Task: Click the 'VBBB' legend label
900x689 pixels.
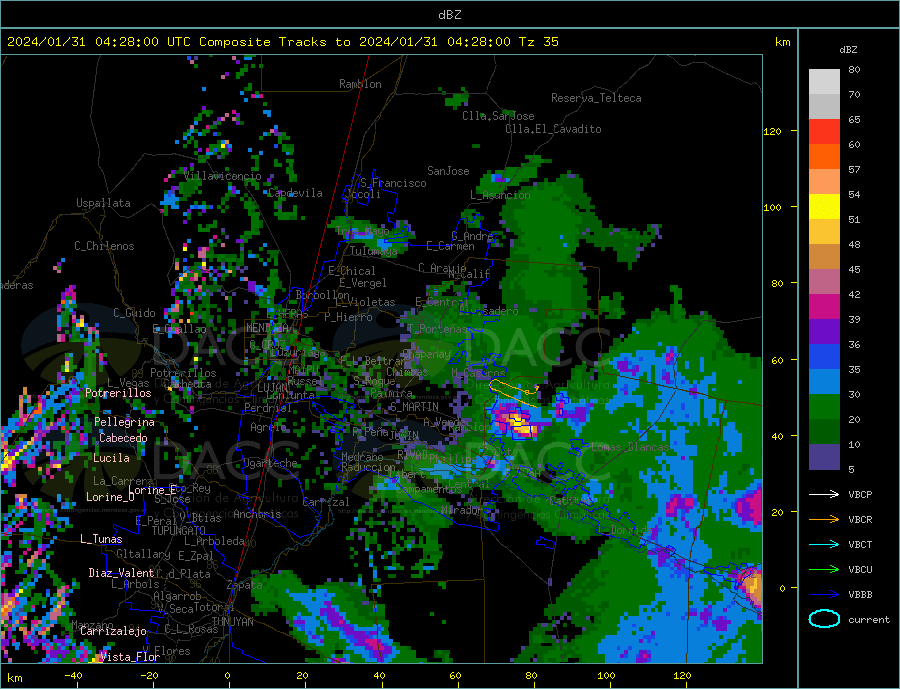Action: point(860,594)
